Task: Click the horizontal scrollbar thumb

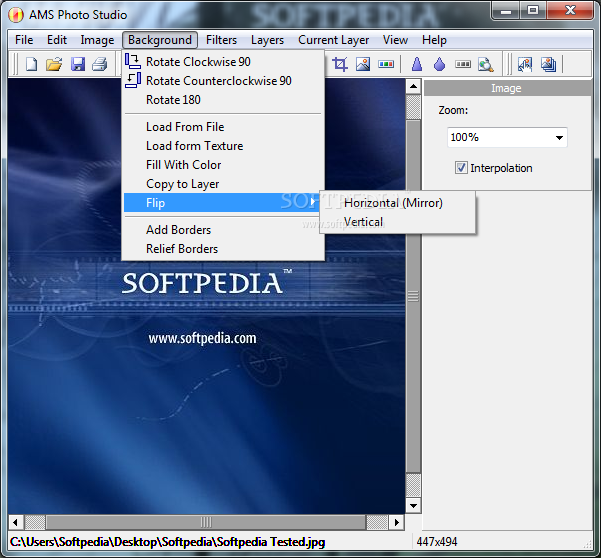Action: tap(206, 522)
